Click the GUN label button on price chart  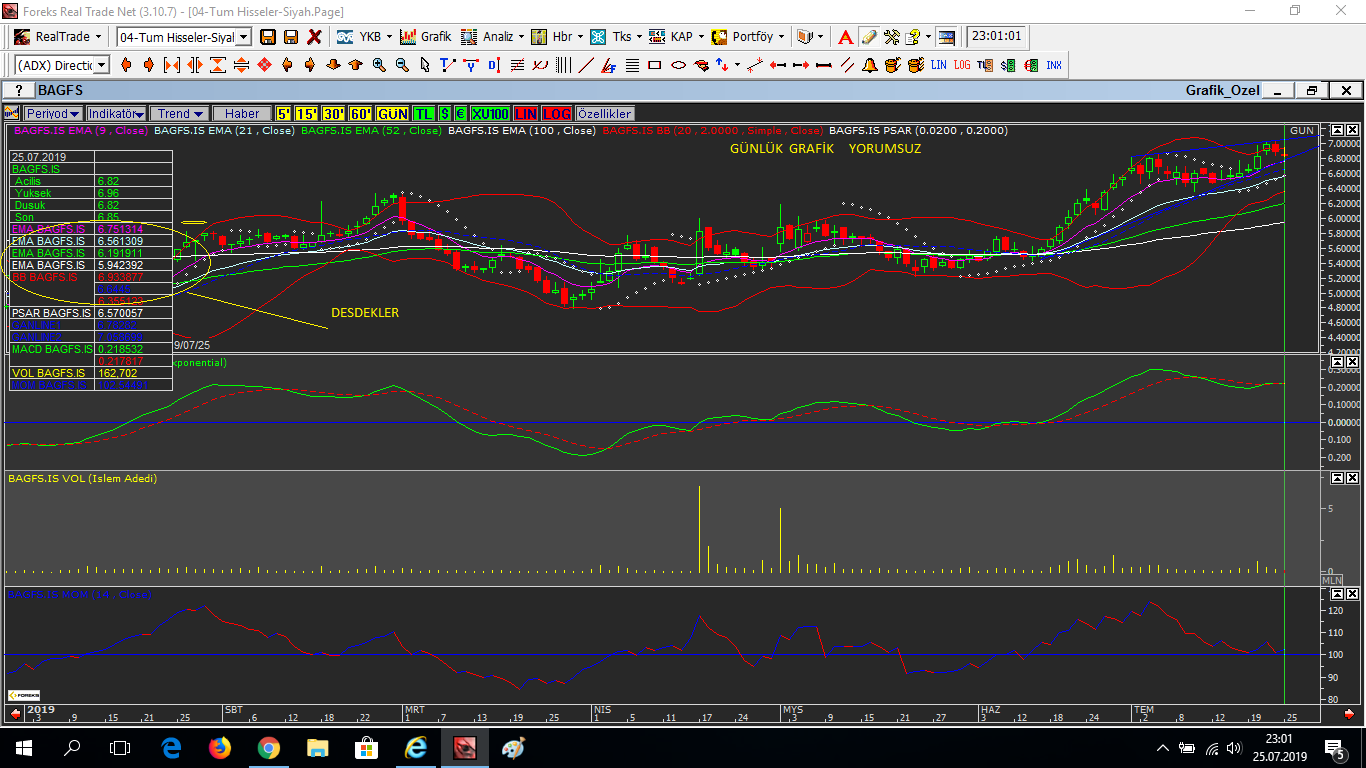[x=1302, y=131]
